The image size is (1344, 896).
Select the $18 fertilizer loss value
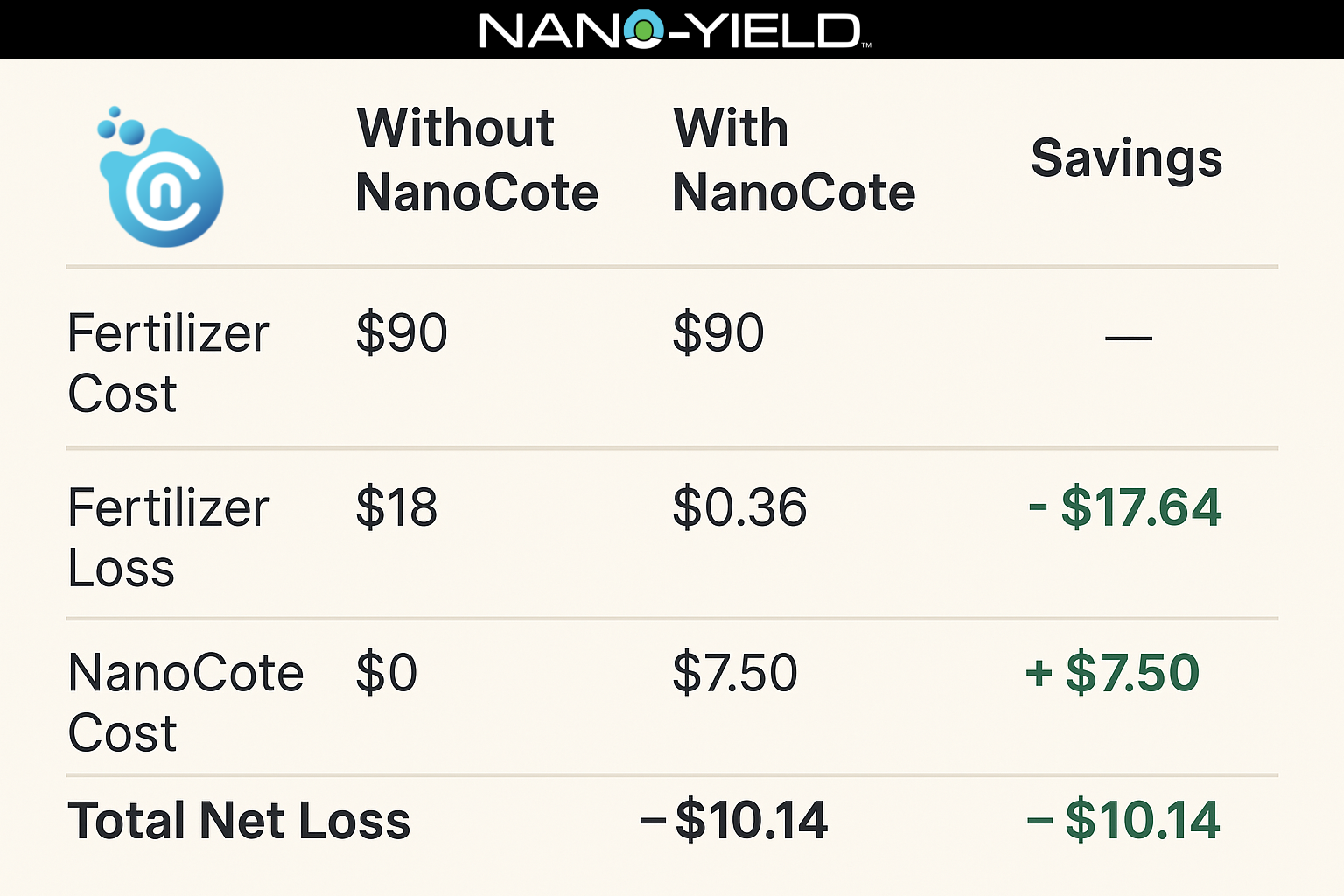[x=396, y=507]
